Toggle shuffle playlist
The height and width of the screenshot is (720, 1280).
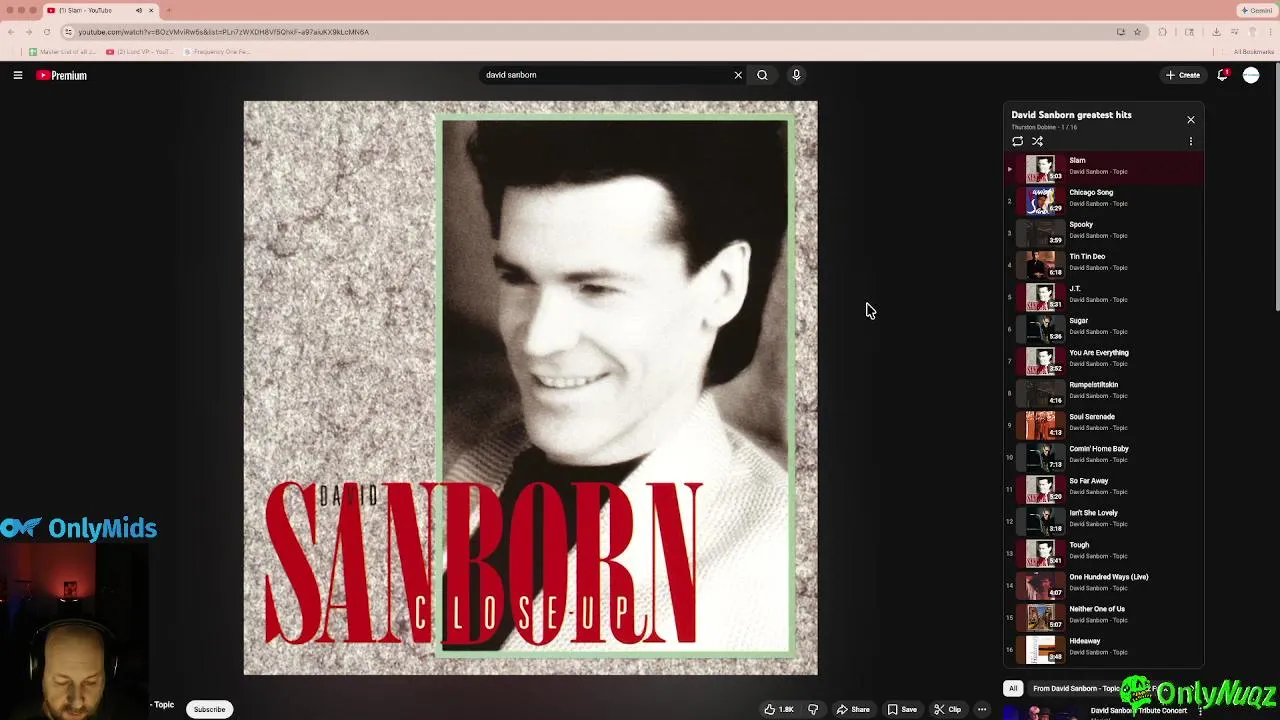pos(1037,141)
